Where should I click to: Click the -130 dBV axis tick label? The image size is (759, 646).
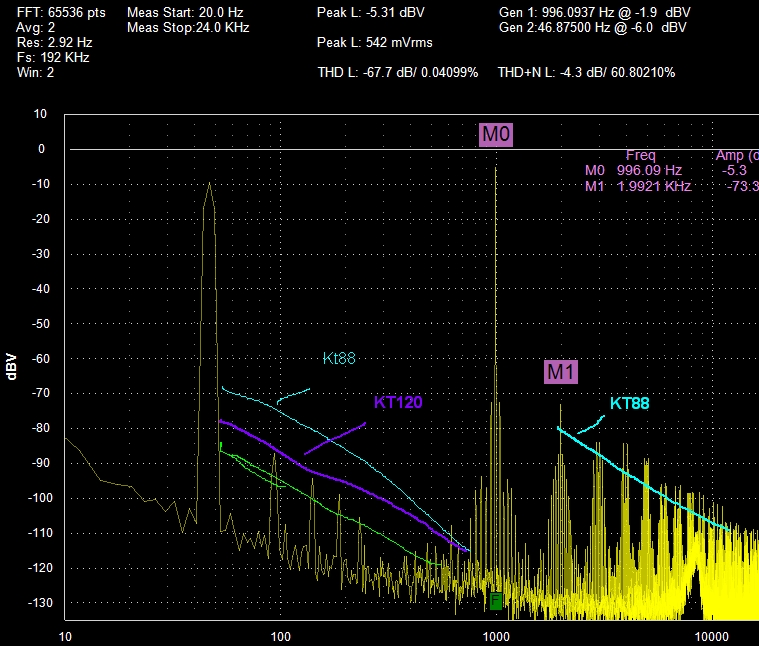click(40, 603)
